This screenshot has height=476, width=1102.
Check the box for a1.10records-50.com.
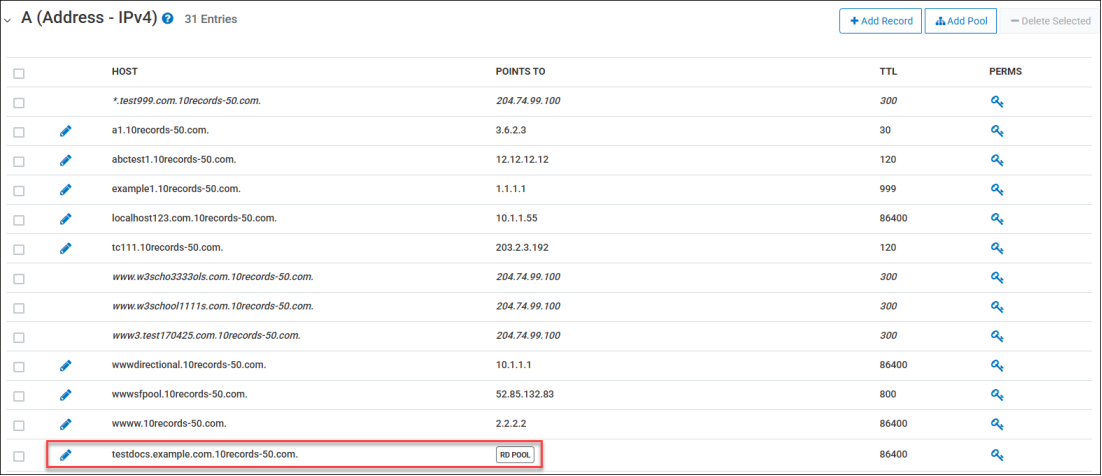click(19, 132)
